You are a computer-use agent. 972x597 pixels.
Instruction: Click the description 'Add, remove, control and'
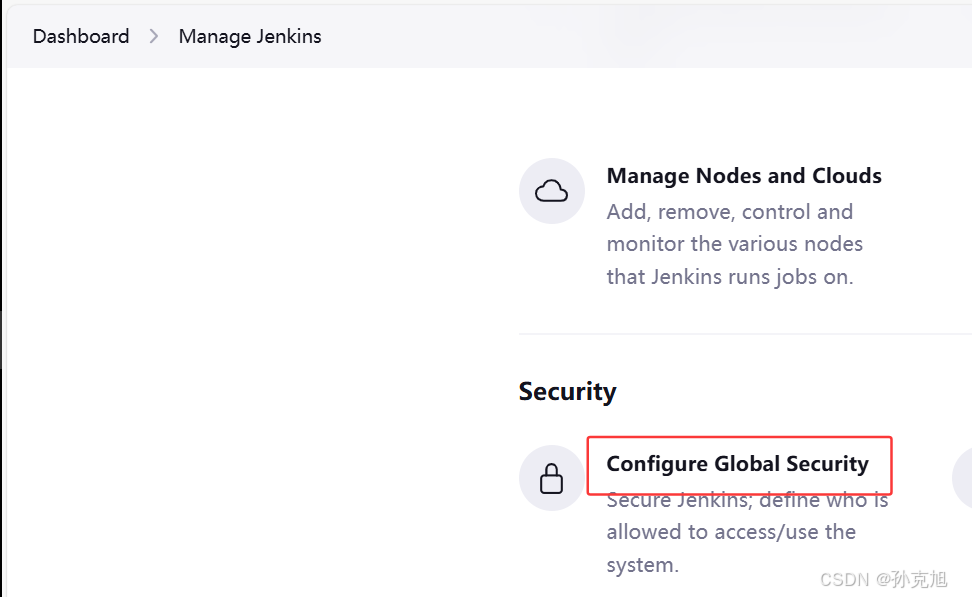(730, 212)
